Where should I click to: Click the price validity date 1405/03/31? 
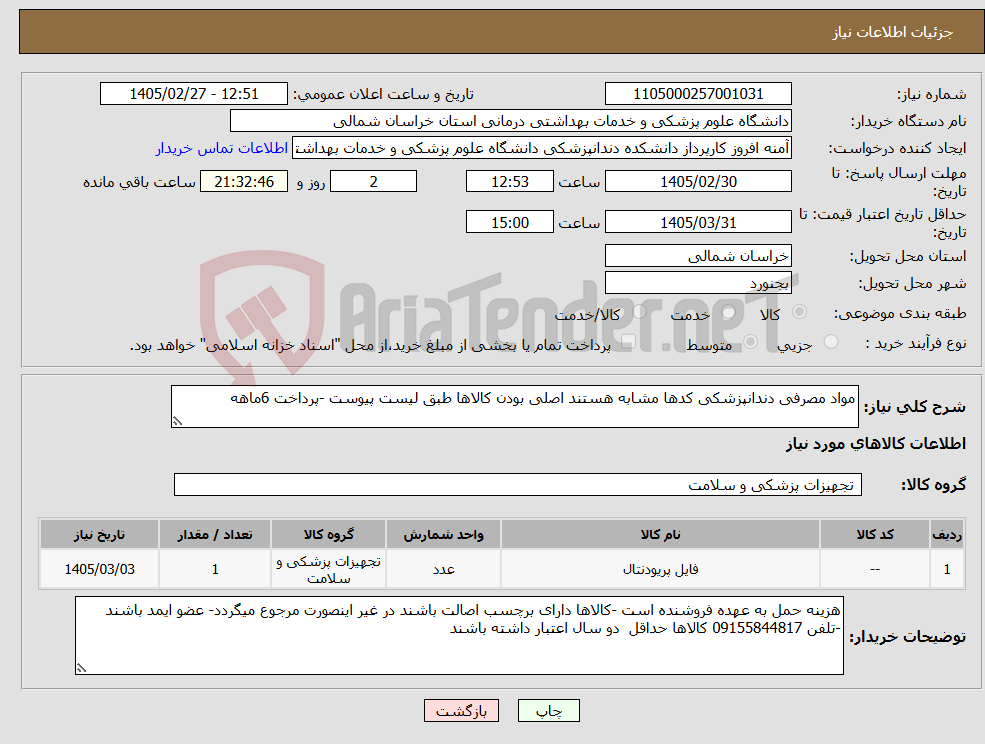(x=698, y=222)
